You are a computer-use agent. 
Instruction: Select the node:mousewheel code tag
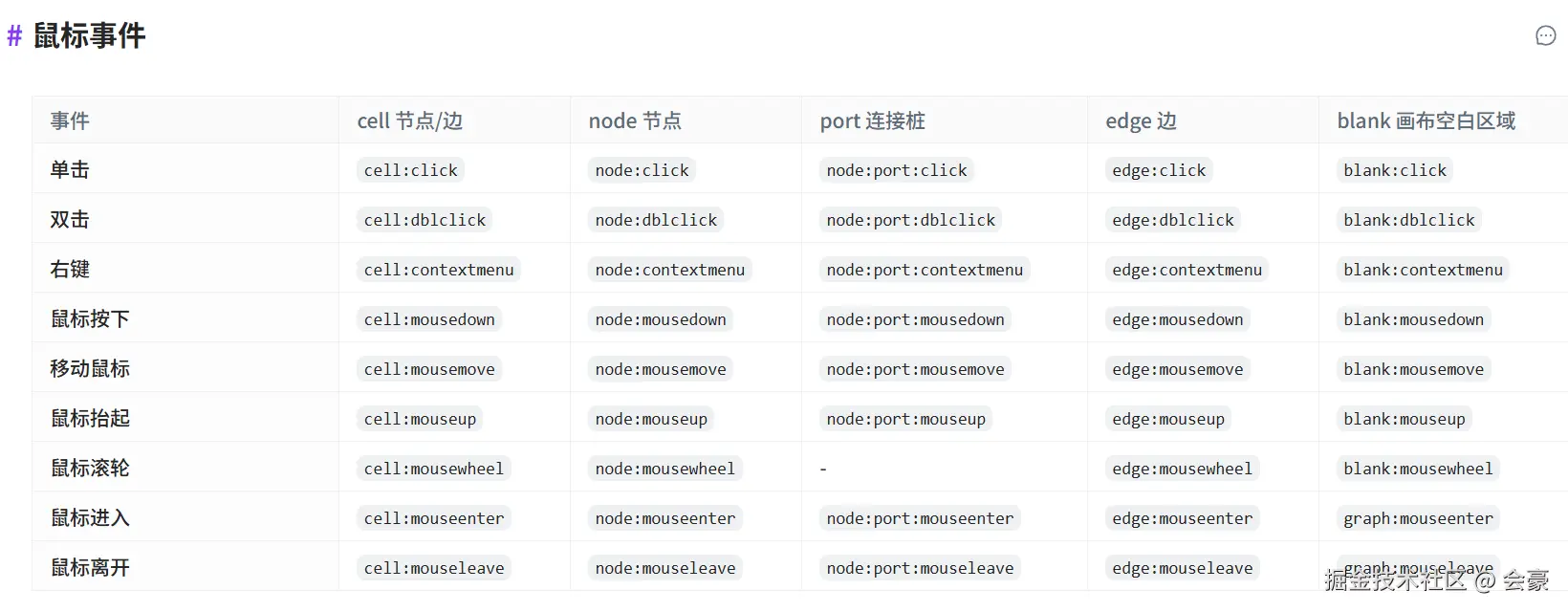665,469
